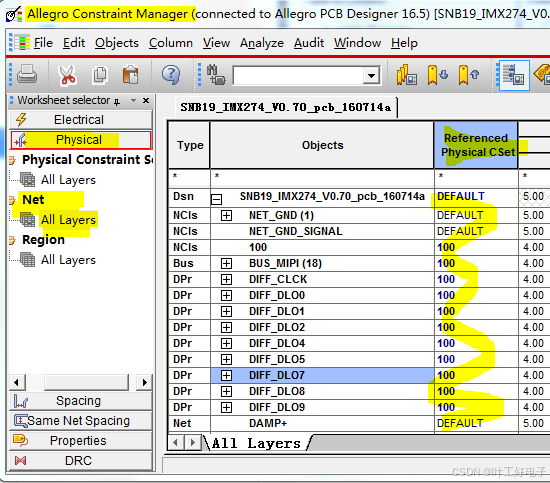This screenshot has height=483, width=550.
Task: Toggle the worksheet tree view icon
Action: [514, 75]
